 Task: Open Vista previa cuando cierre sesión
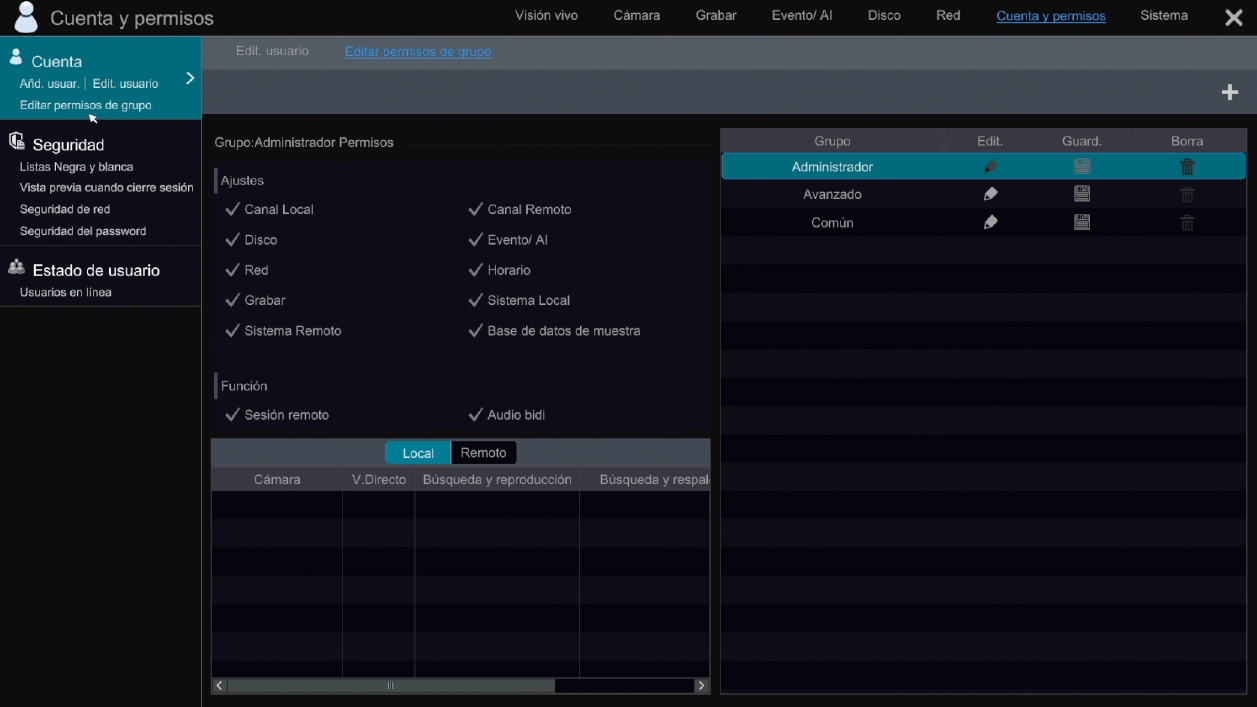tap(107, 188)
